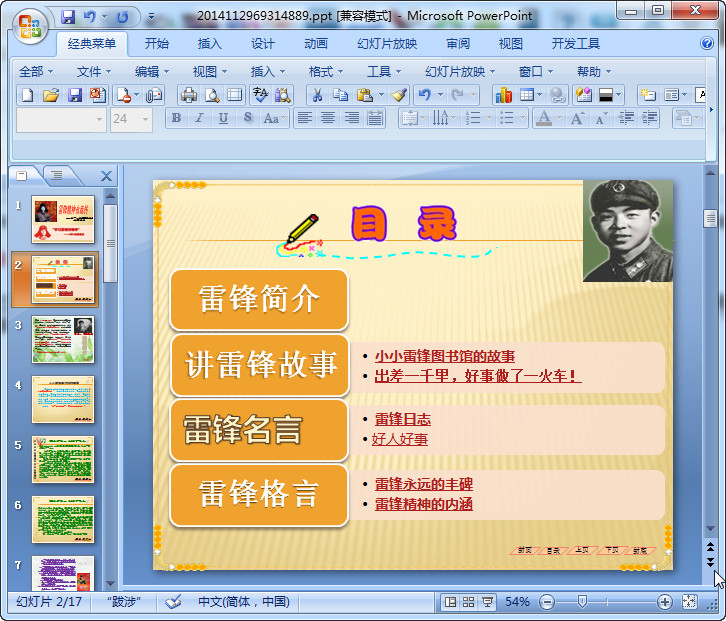Image resolution: width=726 pixels, height=621 pixels.
Task: Click the research binoculars book icon
Action: [282, 95]
